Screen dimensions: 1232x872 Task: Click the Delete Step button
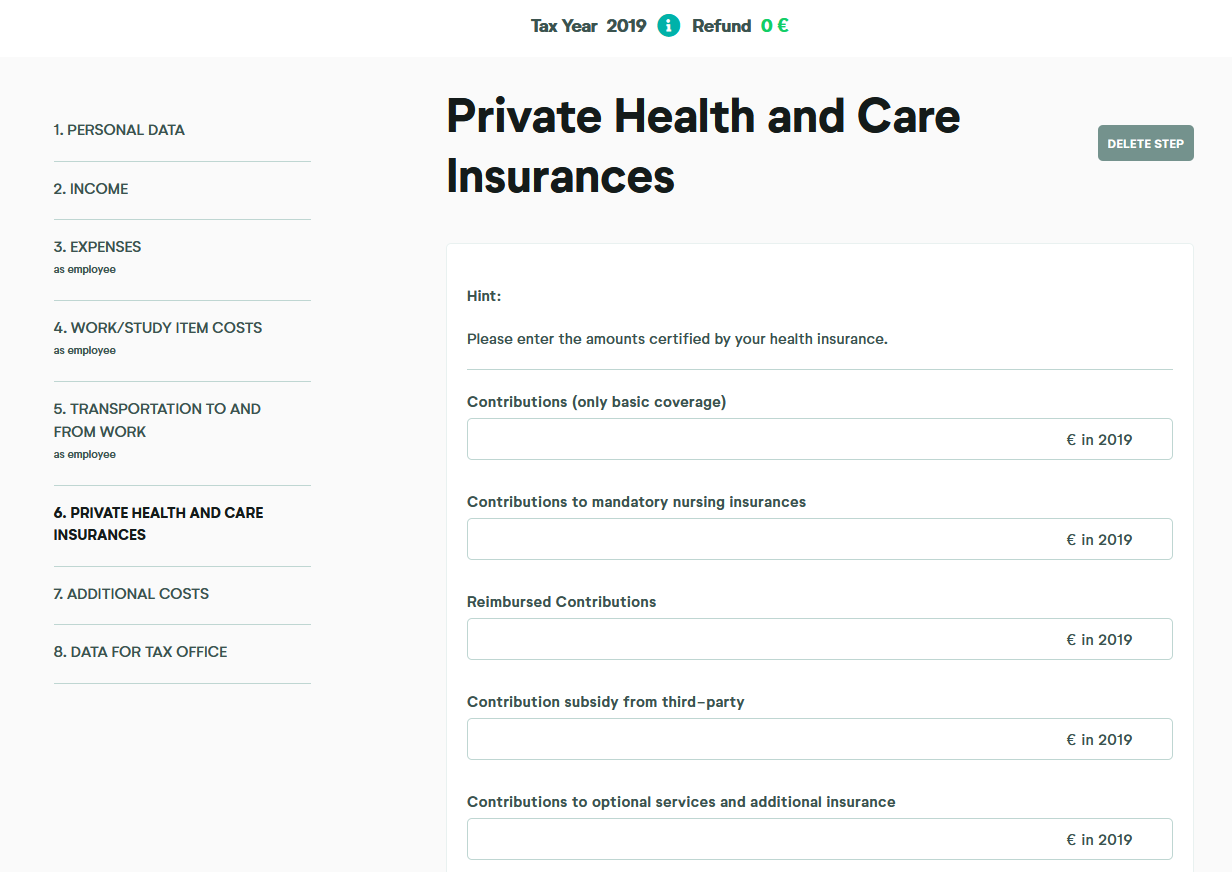(x=1145, y=143)
